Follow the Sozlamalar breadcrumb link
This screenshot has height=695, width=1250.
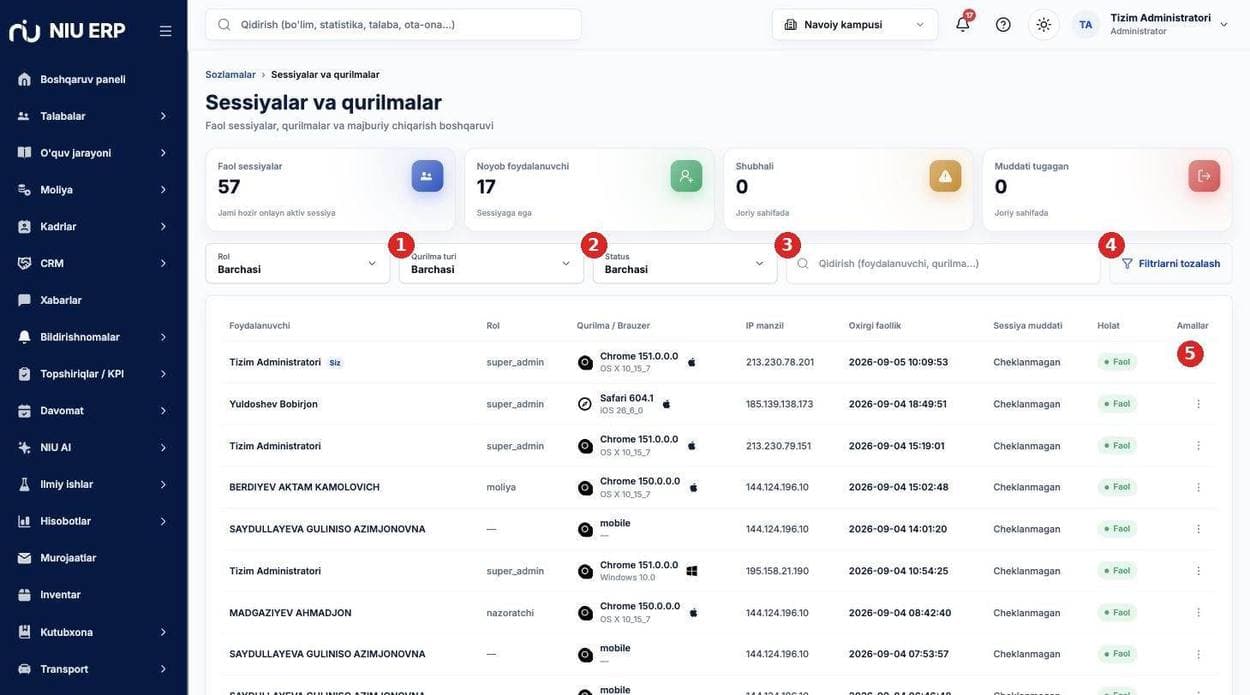point(230,74)
